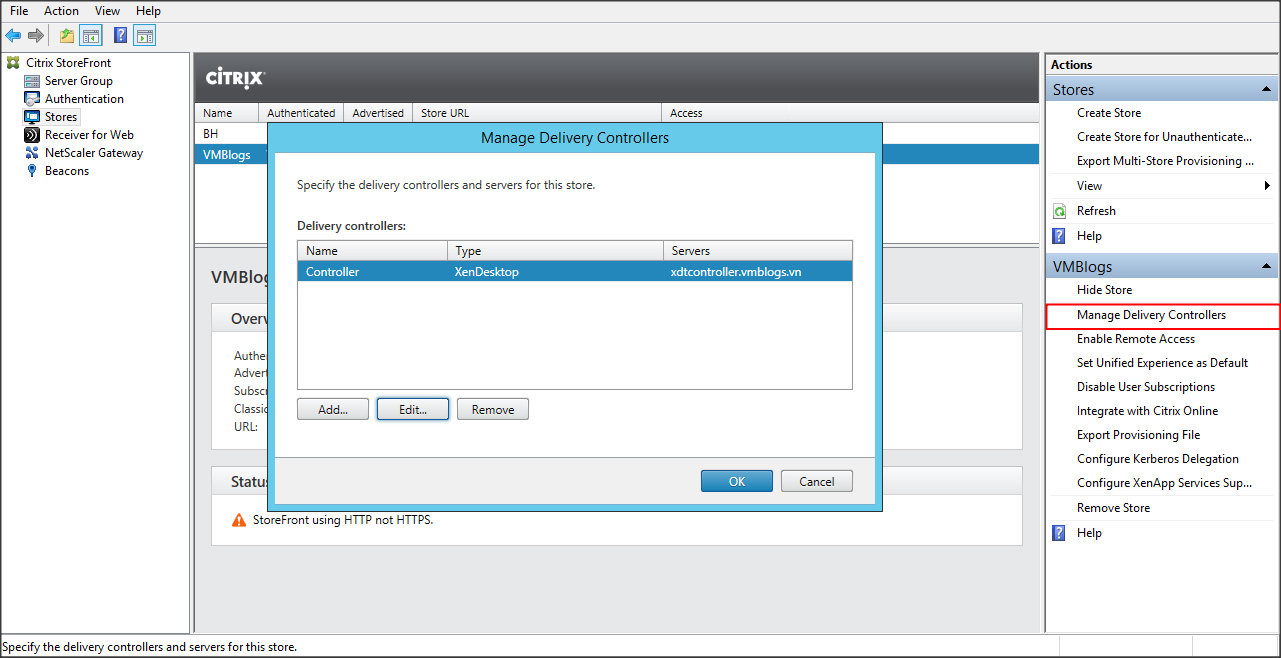Open the Action menu
1281x658 pixels.
[61, 10]
